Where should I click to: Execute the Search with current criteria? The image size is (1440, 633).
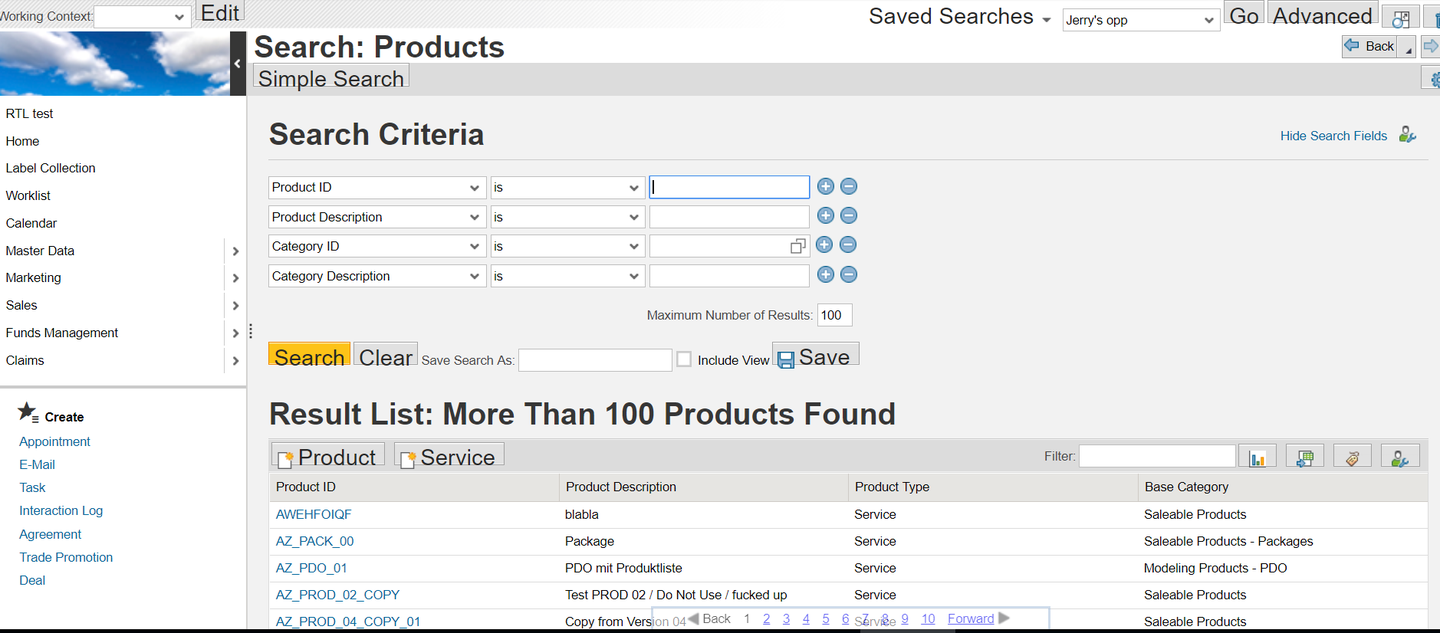(x=308, y=355)
